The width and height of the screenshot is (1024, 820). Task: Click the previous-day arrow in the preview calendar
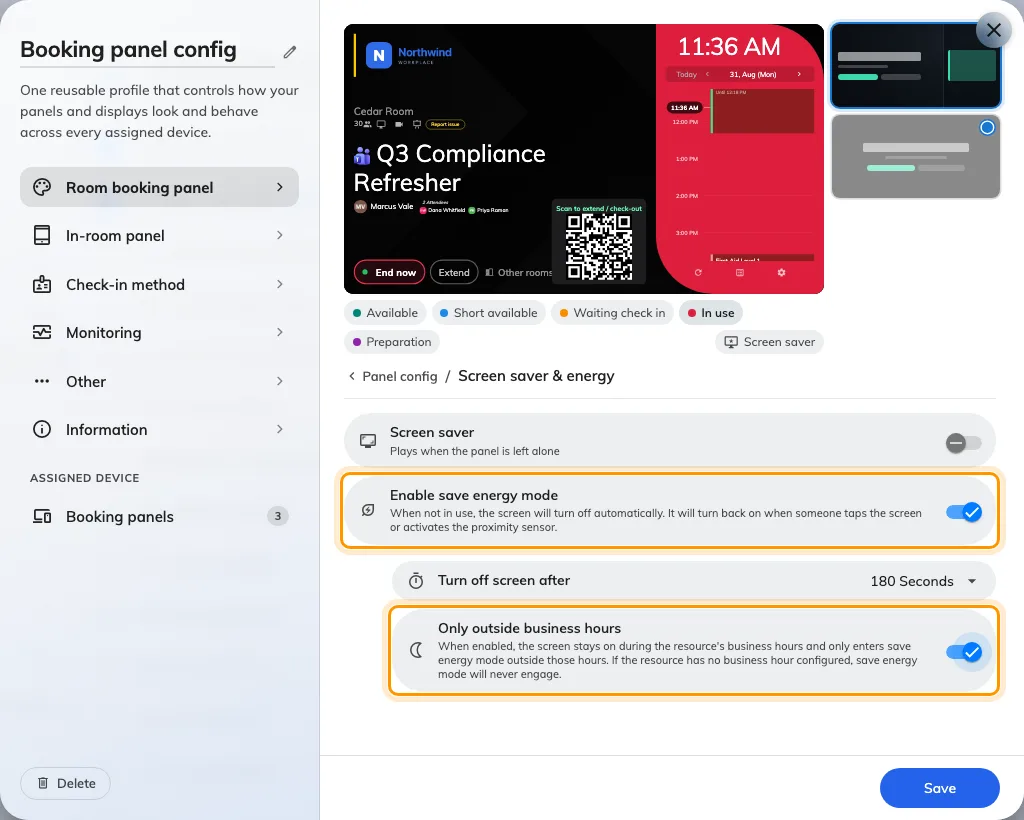click(x=707, y=74)
